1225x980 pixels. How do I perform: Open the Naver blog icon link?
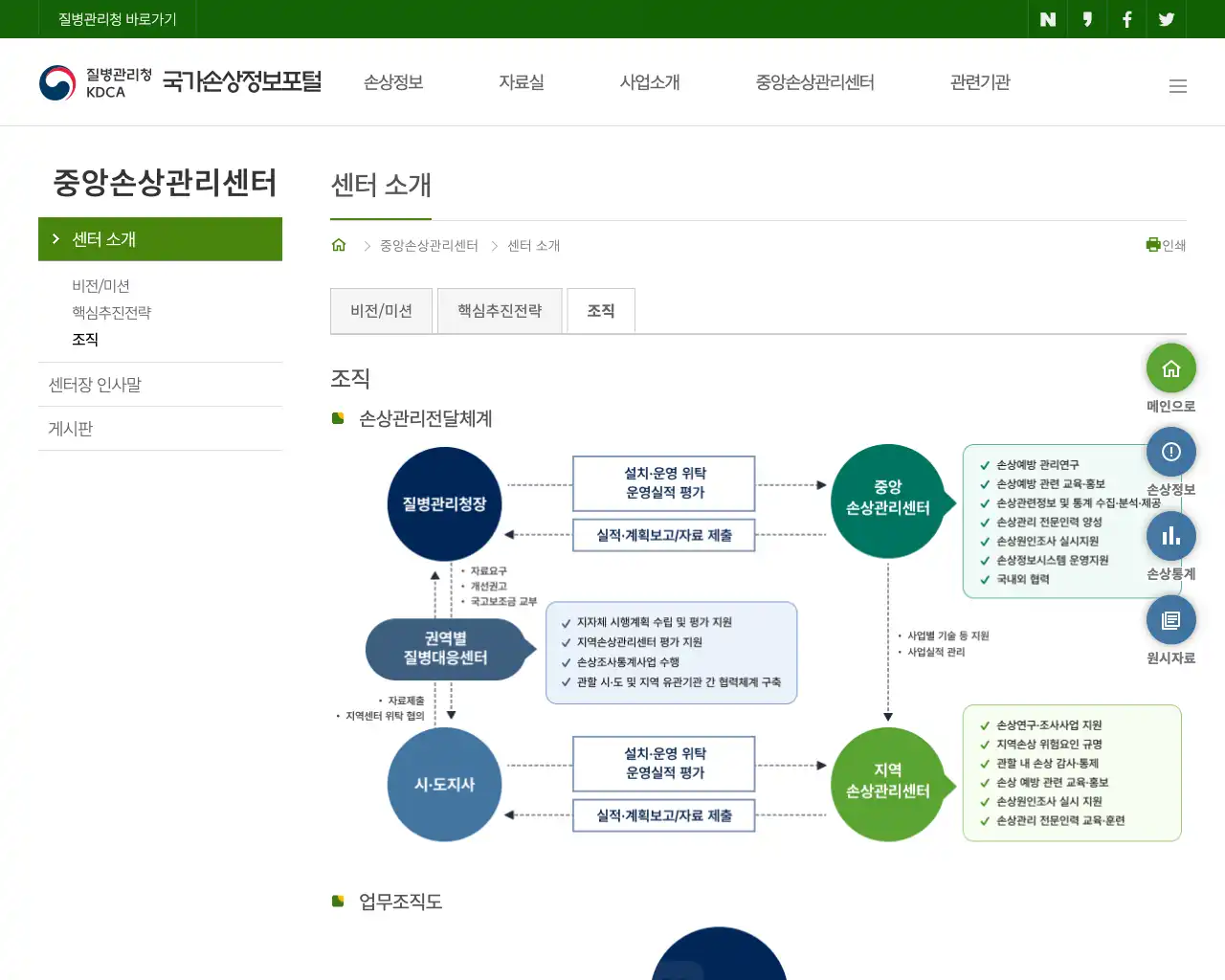[1048, 19]
